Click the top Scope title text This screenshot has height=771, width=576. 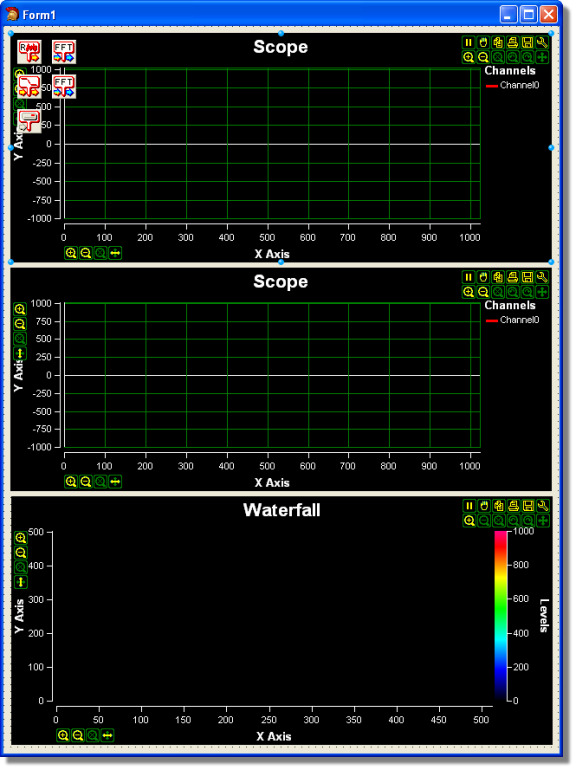pos(281,47)
